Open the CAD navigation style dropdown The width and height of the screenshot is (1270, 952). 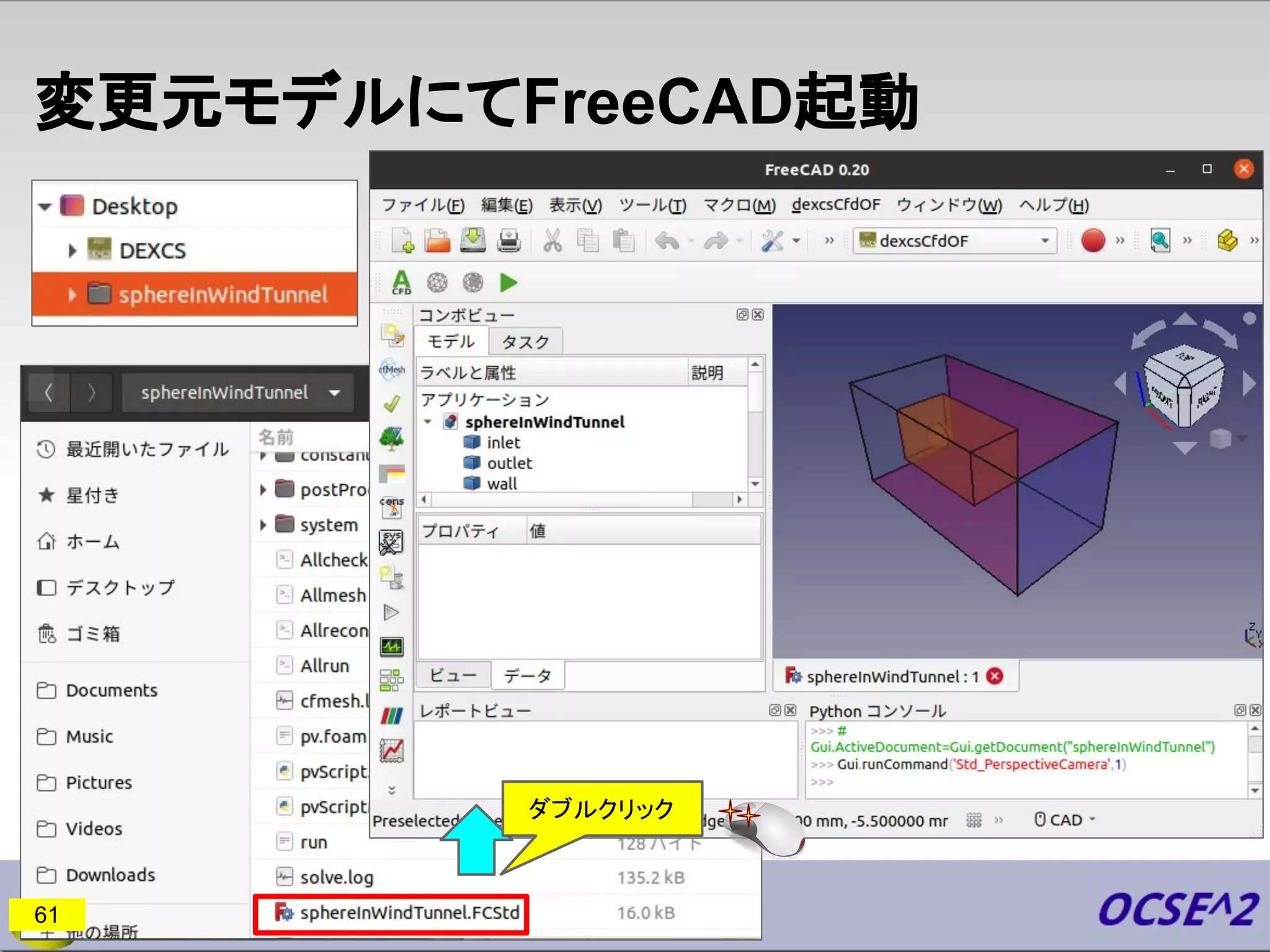point(1065,820)
